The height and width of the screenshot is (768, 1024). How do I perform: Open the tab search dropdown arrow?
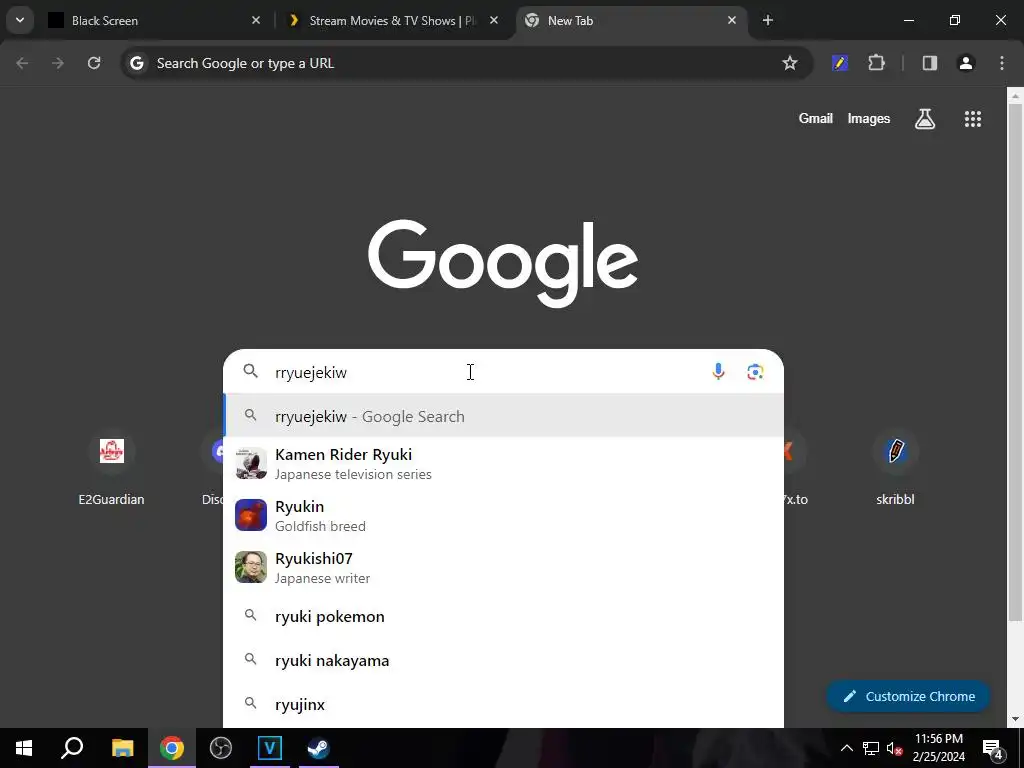(20, 20)
